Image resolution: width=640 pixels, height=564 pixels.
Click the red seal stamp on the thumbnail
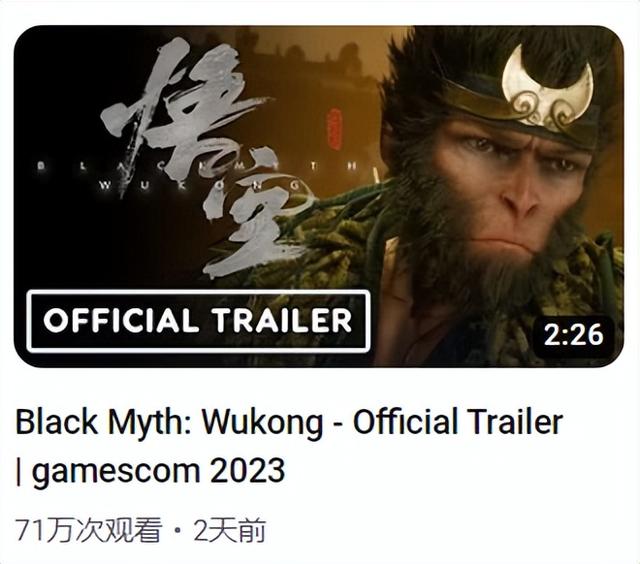333,129
